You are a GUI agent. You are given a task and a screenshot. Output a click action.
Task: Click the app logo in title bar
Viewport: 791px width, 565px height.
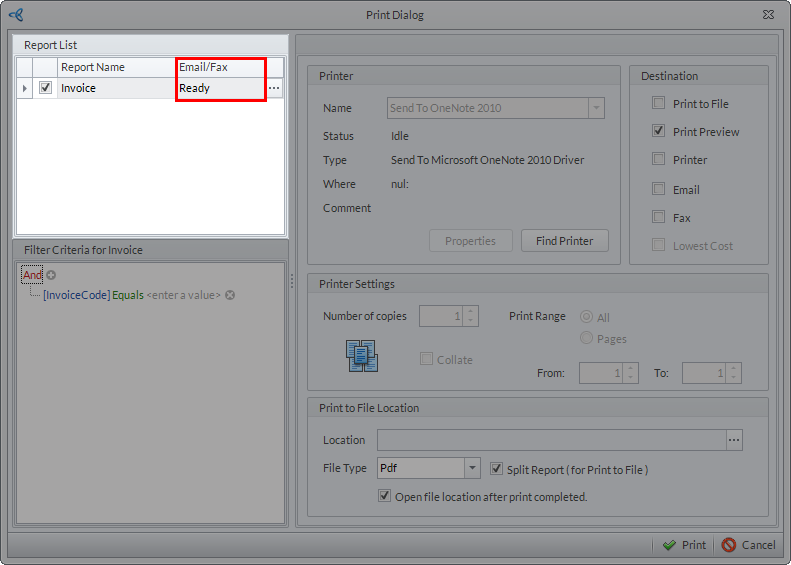(x=16, y=14)
